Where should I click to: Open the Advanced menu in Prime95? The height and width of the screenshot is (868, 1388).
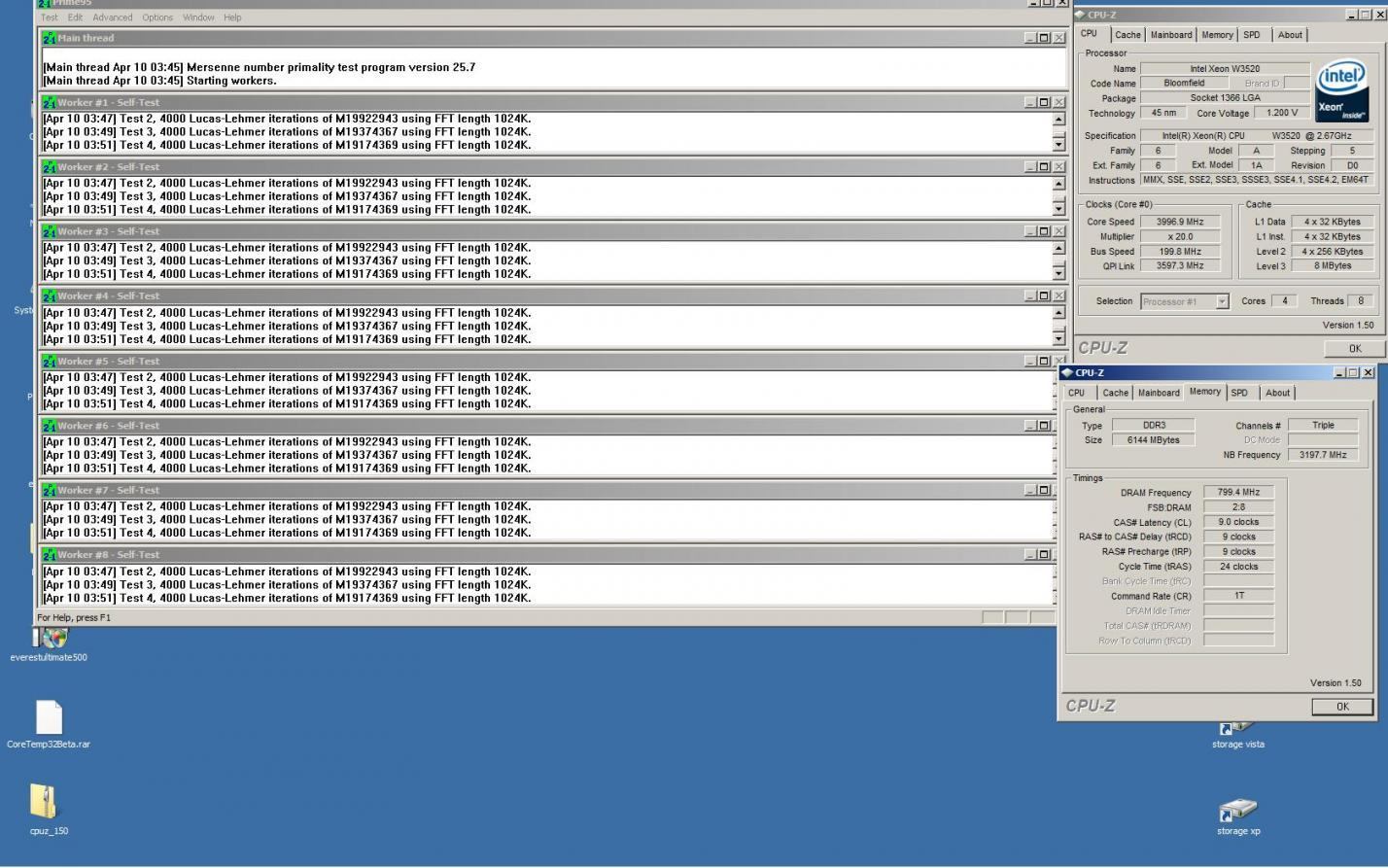112,17
